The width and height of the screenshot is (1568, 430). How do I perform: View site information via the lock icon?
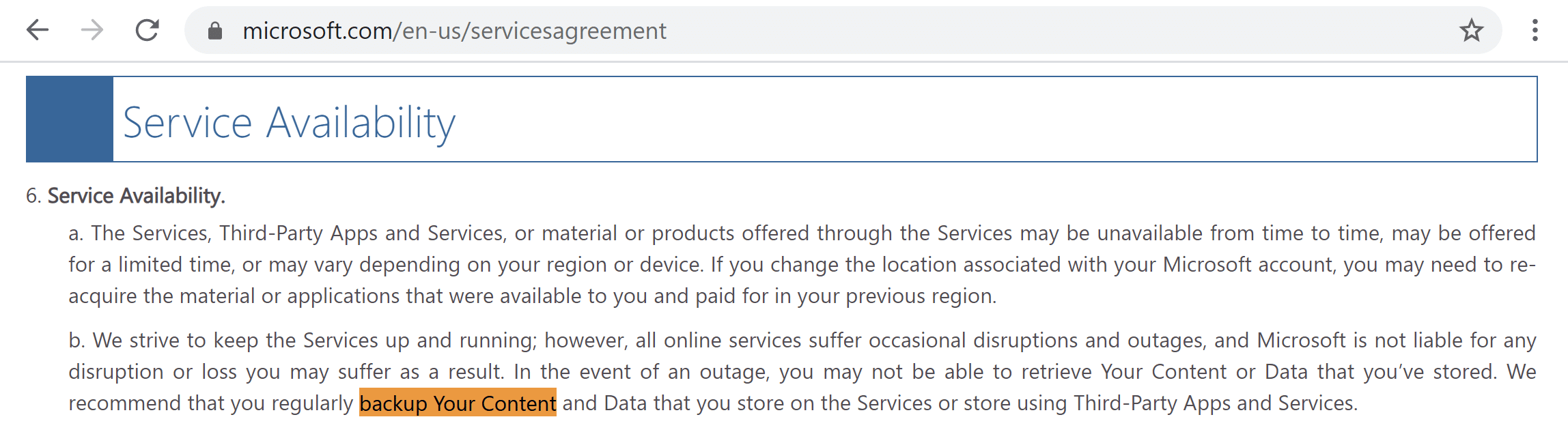pyautogui.click(x=214, y=31)
